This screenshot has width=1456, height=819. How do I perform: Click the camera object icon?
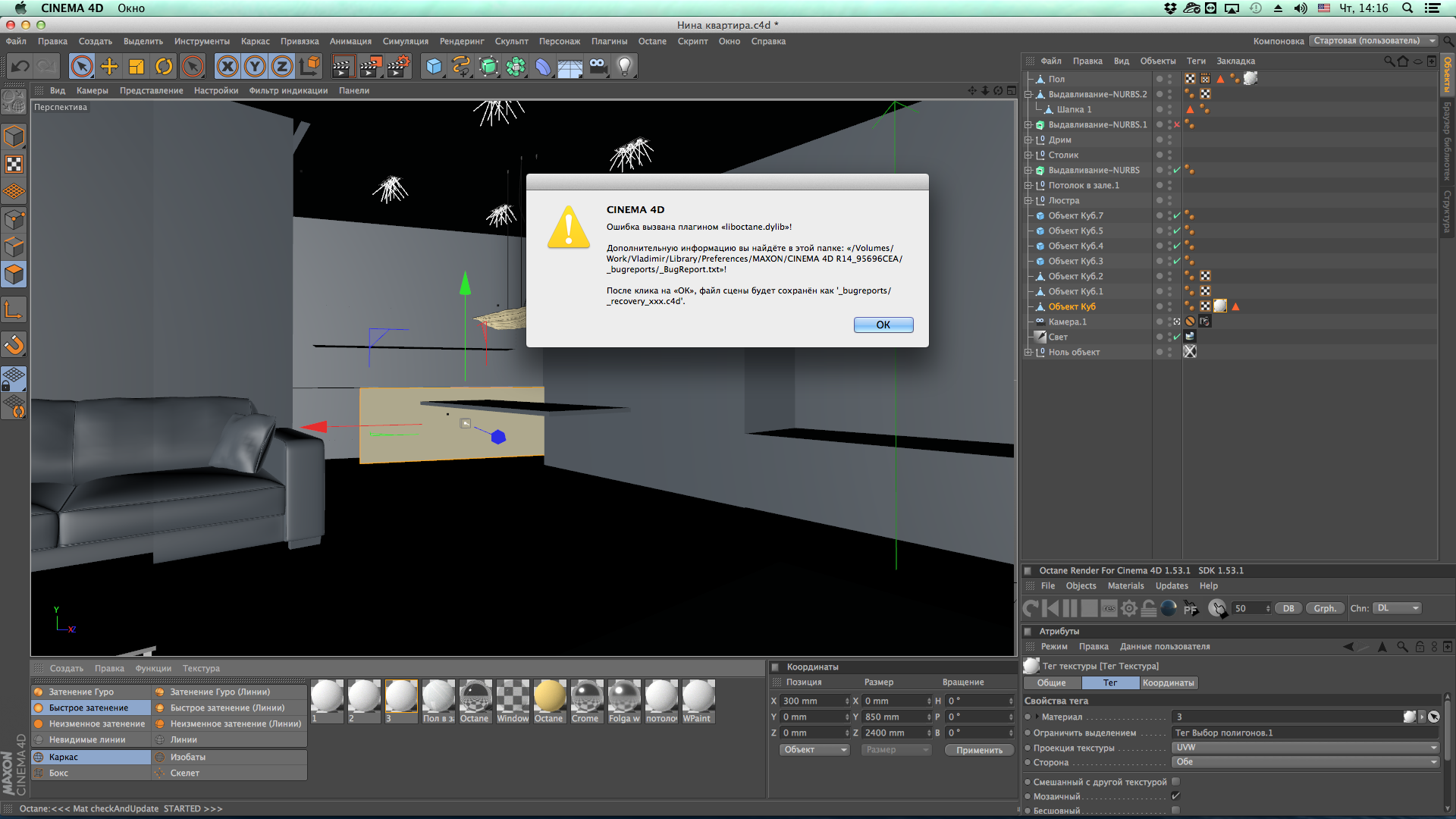(x=598, y=67)
